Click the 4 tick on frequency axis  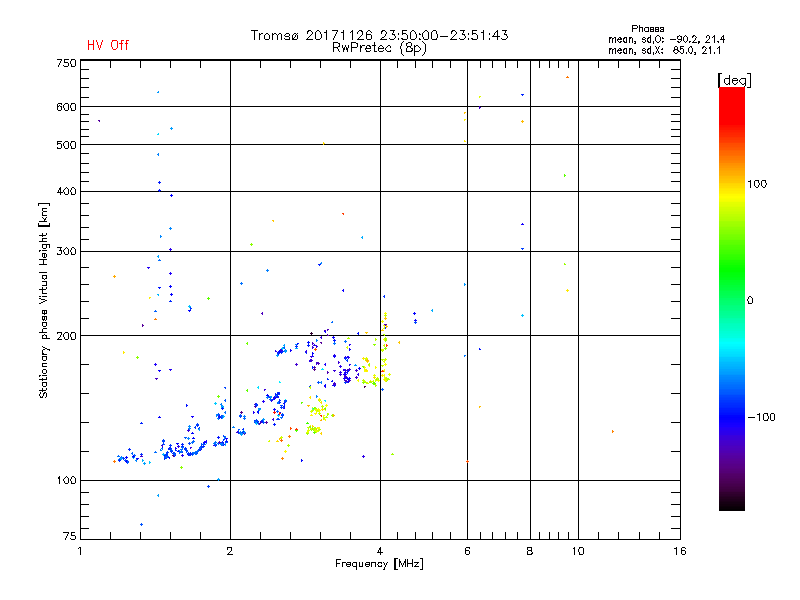(x=380, y=551)
